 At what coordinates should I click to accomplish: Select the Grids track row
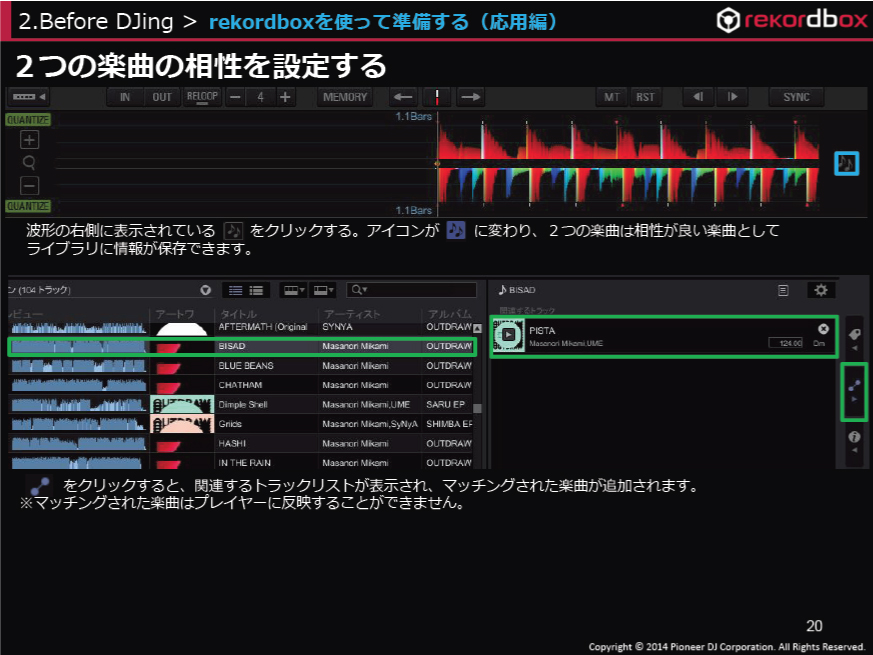click(241, 424)
